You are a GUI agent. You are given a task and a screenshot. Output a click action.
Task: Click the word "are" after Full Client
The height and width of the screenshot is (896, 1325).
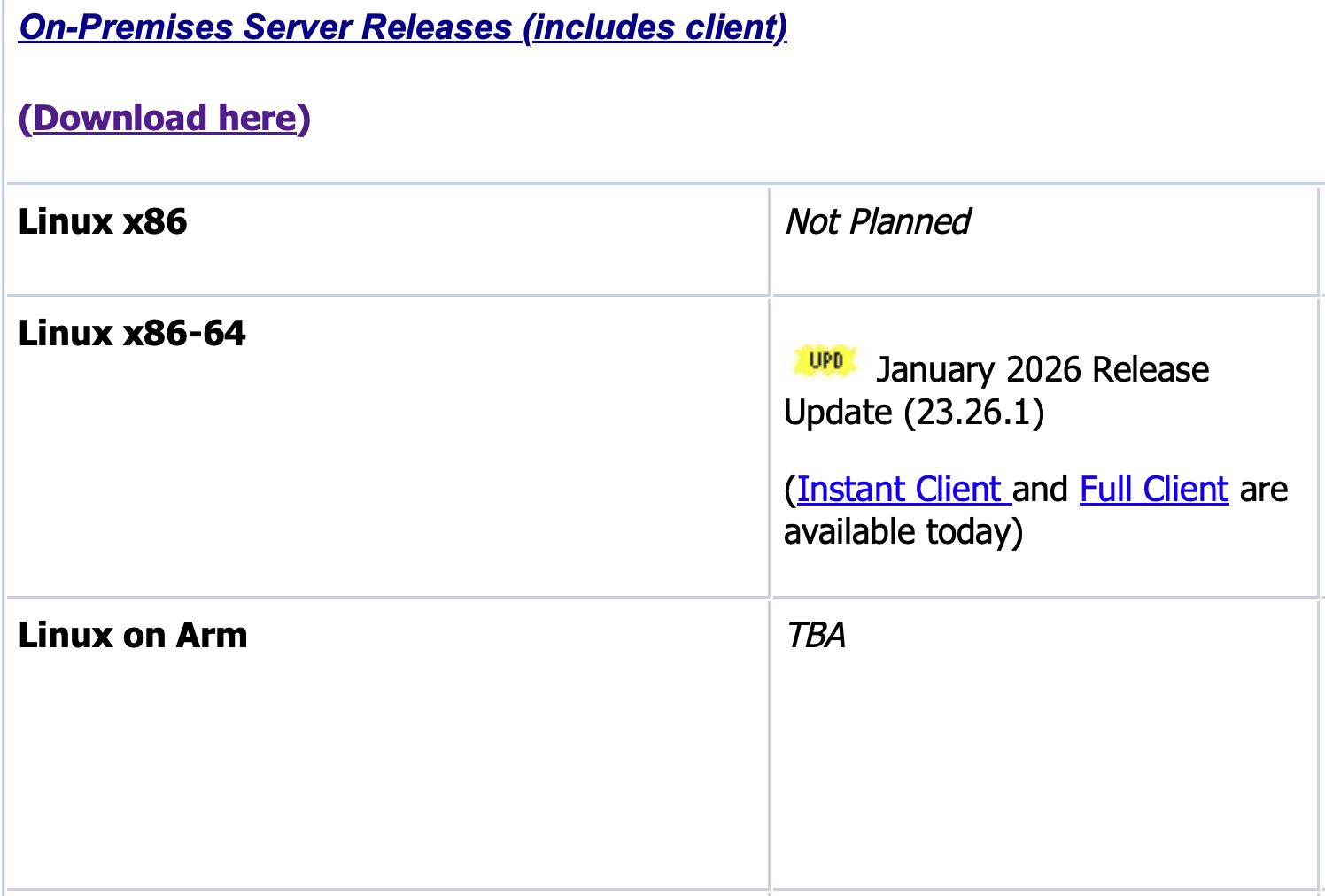tap(1264, 489)
